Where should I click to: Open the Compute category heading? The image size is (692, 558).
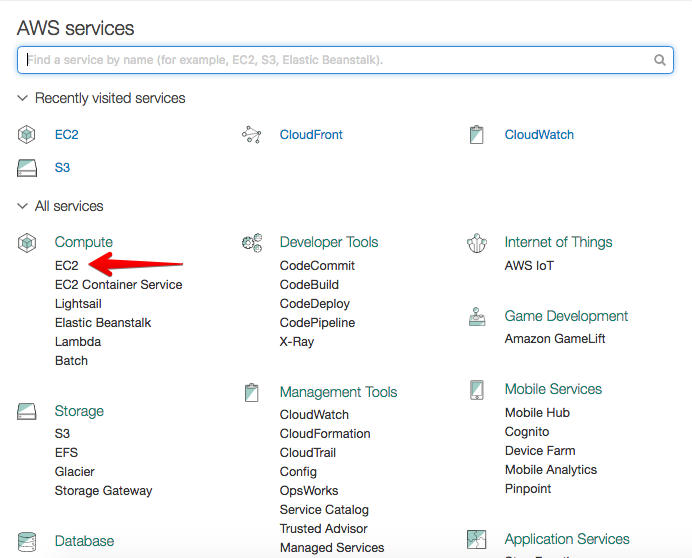pyautogui.click(x=83, y=242)
